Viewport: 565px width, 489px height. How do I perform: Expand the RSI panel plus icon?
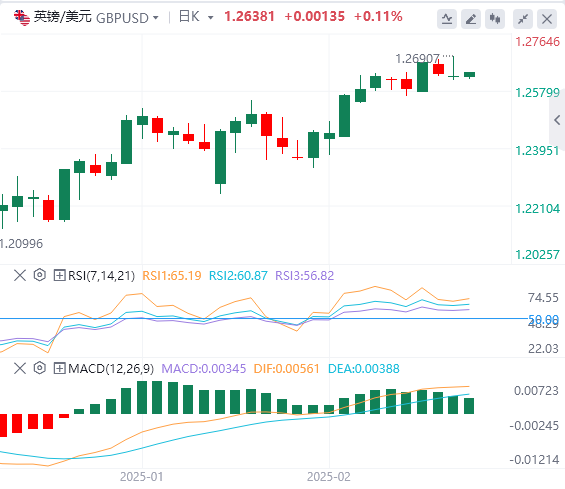59,276
